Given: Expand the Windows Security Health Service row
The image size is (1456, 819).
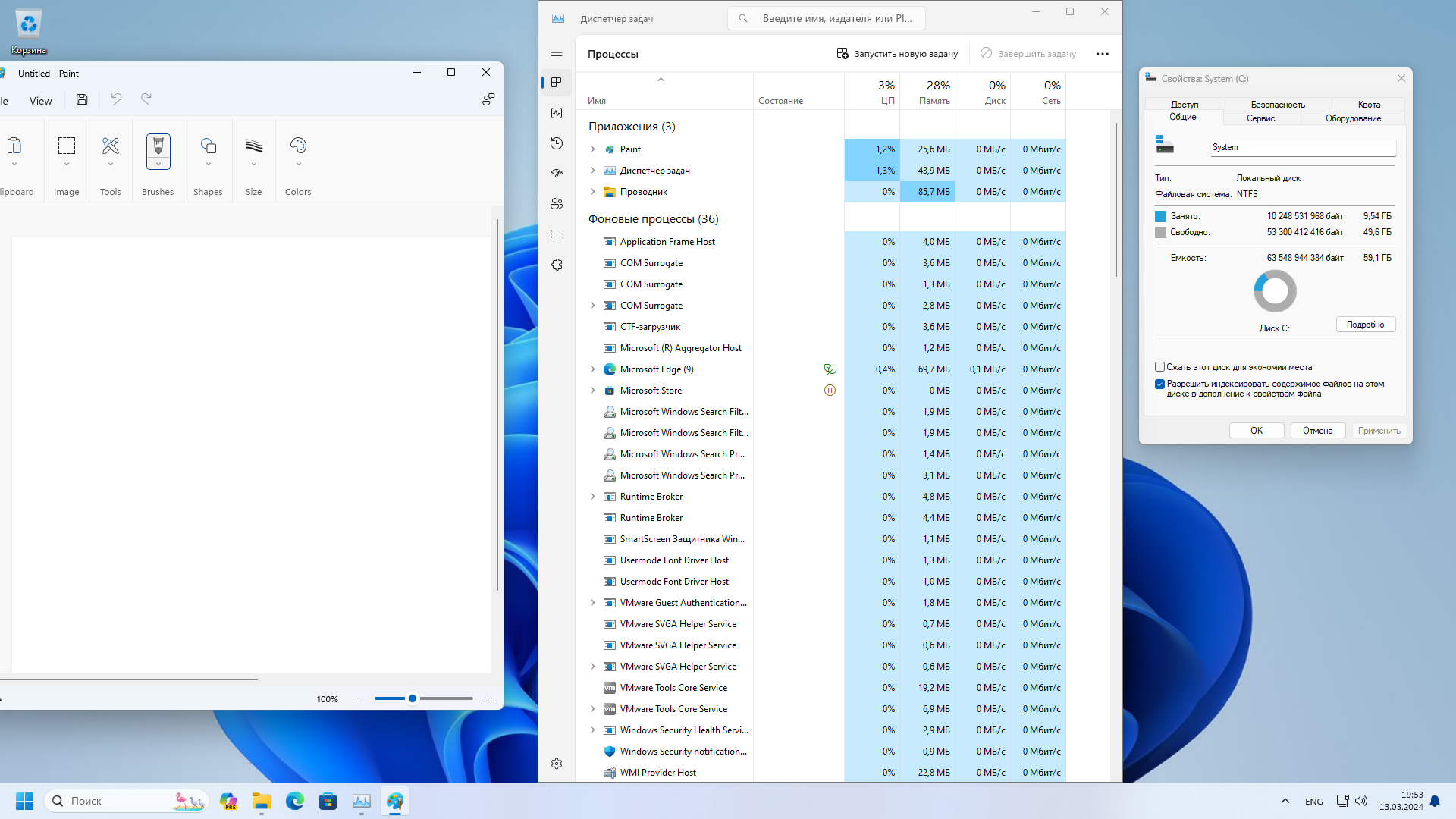Looking at the screenshot, I should [593, 730].
